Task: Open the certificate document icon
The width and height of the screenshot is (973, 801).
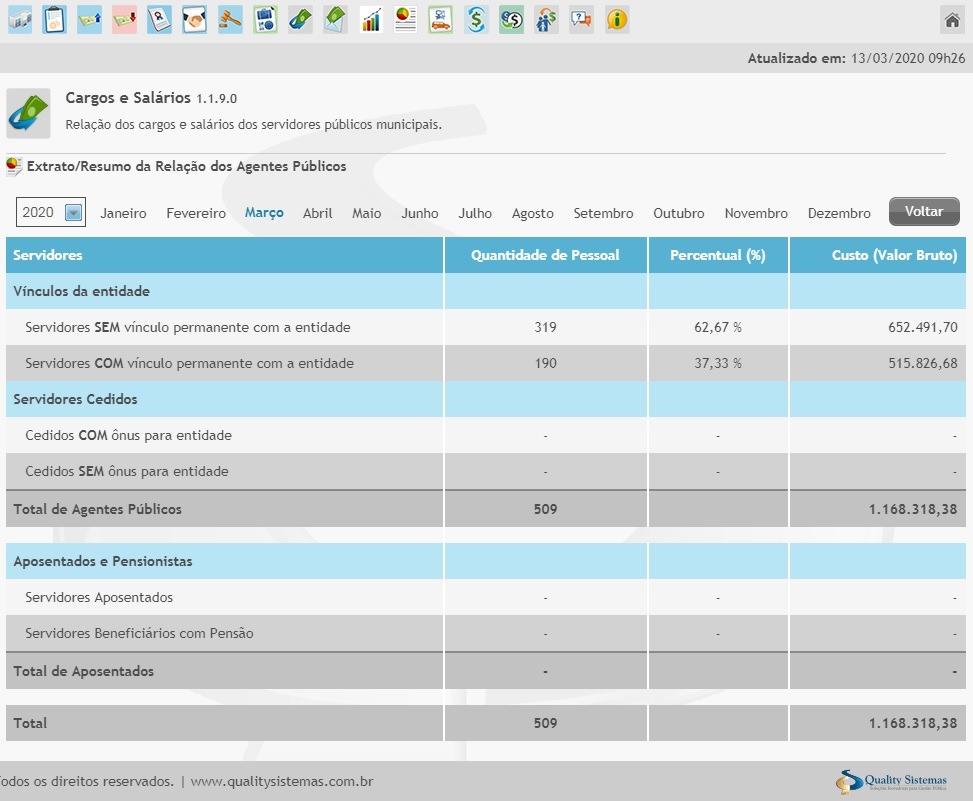Action: pos(160,19)
